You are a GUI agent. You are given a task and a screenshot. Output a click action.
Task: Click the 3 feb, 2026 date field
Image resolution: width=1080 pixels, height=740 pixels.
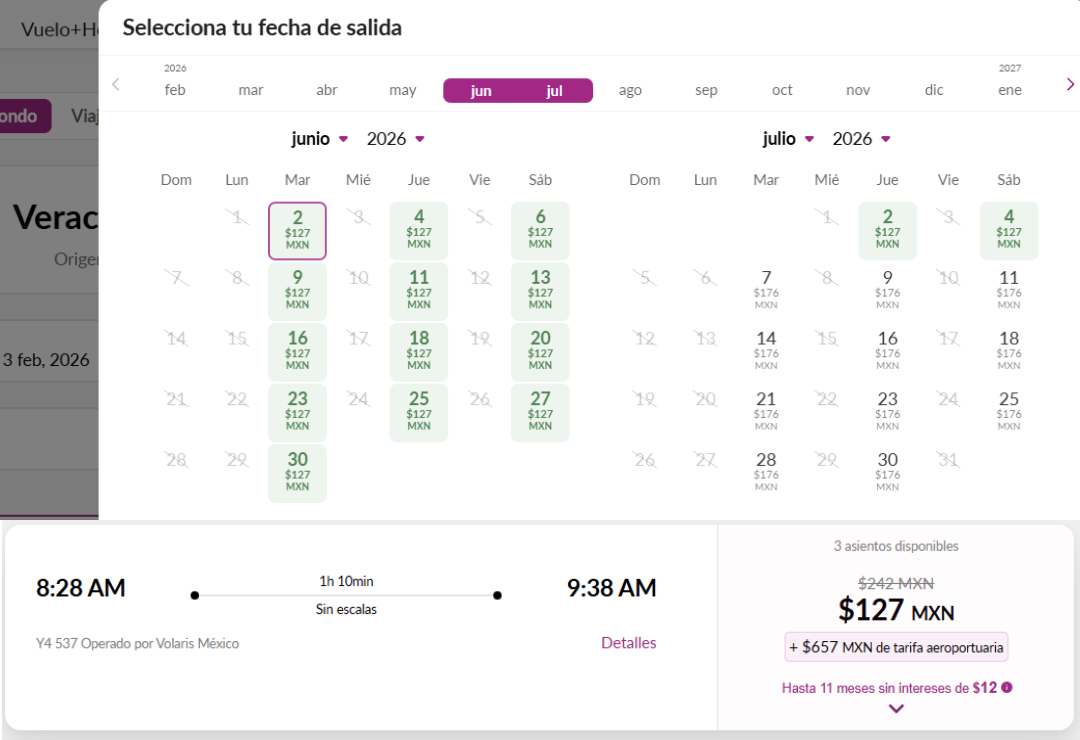[44, 360]
